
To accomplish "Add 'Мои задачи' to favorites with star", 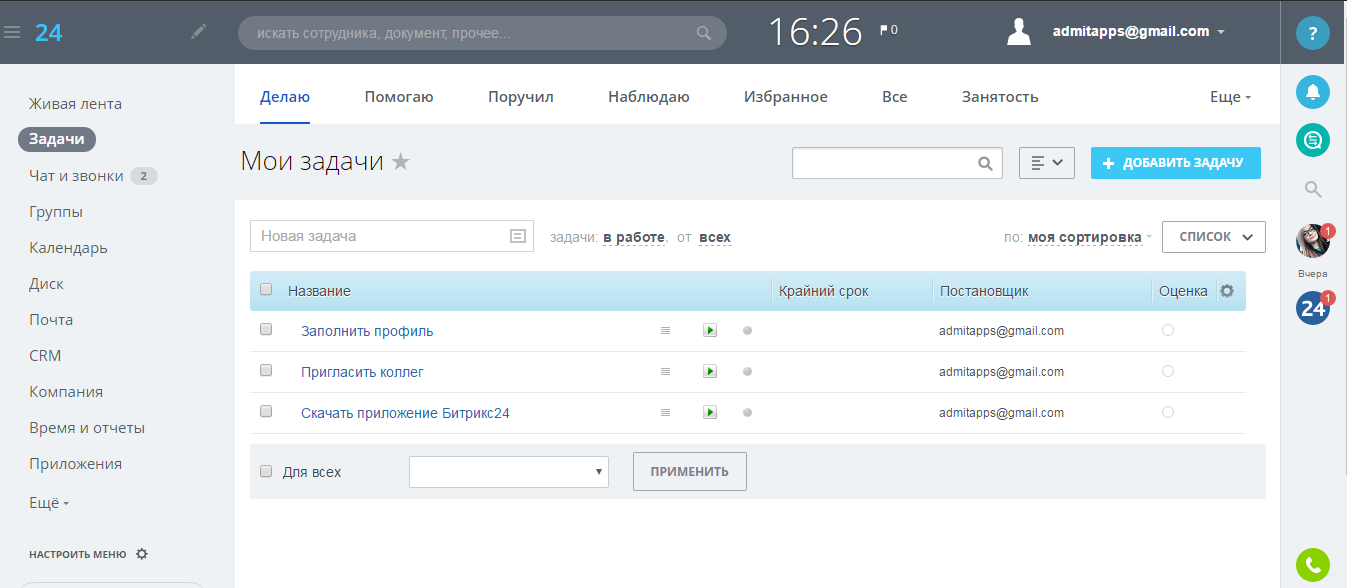I will [x=401, y=162].
